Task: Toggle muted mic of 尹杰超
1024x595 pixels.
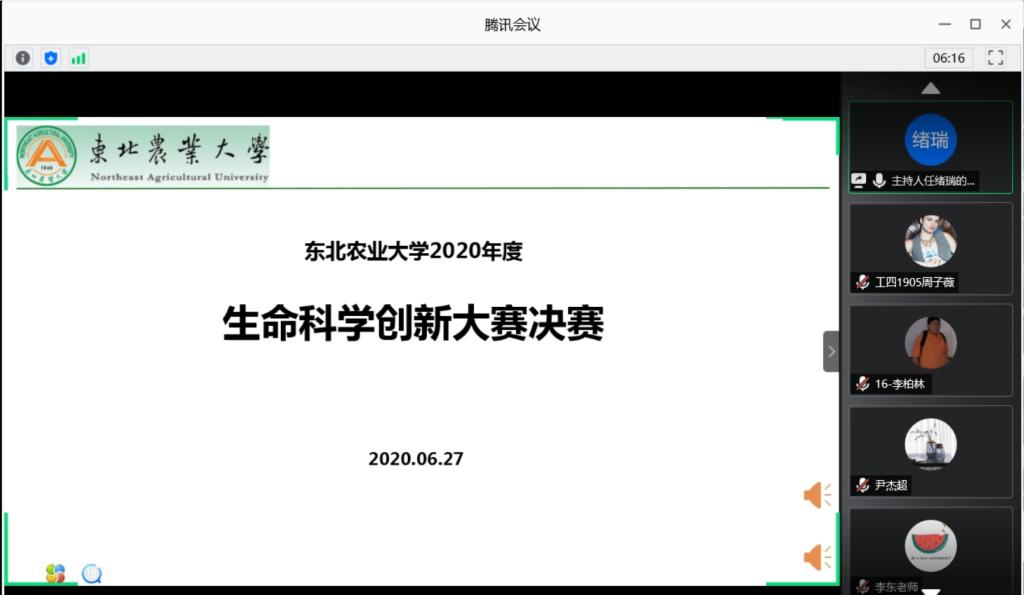Action: tap(862, 486)
